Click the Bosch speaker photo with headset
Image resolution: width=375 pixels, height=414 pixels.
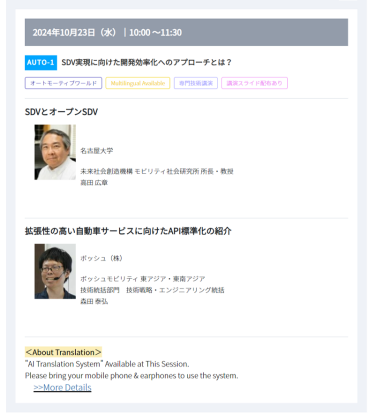pyautogui.click(x=55, y=271)
